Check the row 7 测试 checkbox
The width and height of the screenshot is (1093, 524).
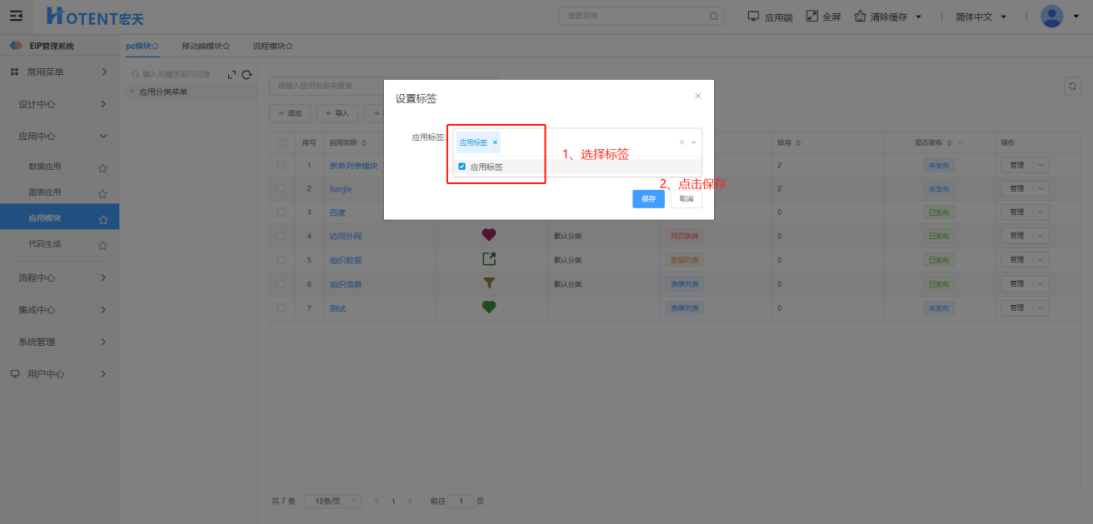(x=281, y=307)
